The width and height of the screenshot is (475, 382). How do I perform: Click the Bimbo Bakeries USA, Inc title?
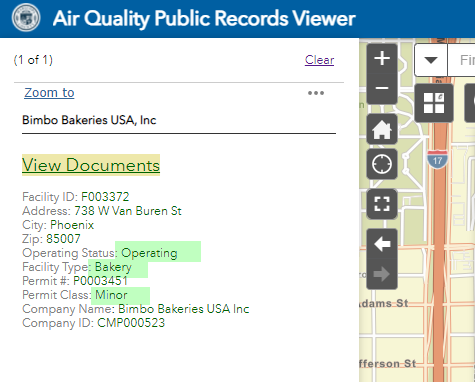pyautogui.click(x=89, y=120)
